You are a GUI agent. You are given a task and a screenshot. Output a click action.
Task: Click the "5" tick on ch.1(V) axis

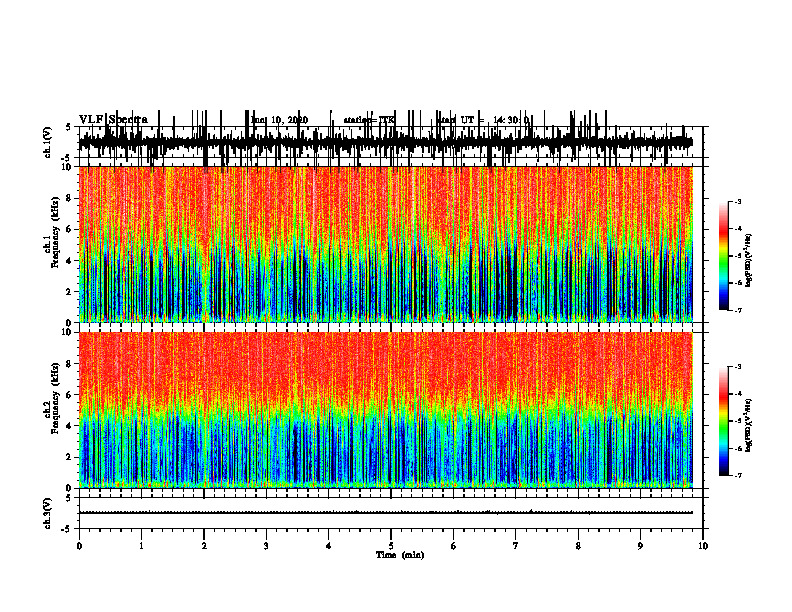point(68,127)
